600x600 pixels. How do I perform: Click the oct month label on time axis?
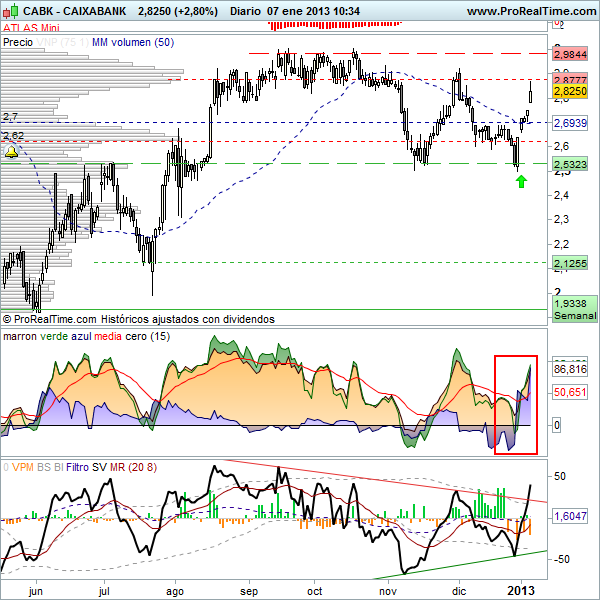point(315,591)
